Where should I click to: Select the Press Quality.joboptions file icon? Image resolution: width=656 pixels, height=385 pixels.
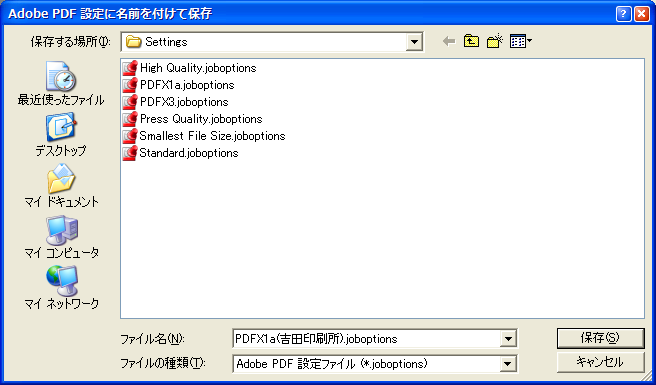coord(130,119)
